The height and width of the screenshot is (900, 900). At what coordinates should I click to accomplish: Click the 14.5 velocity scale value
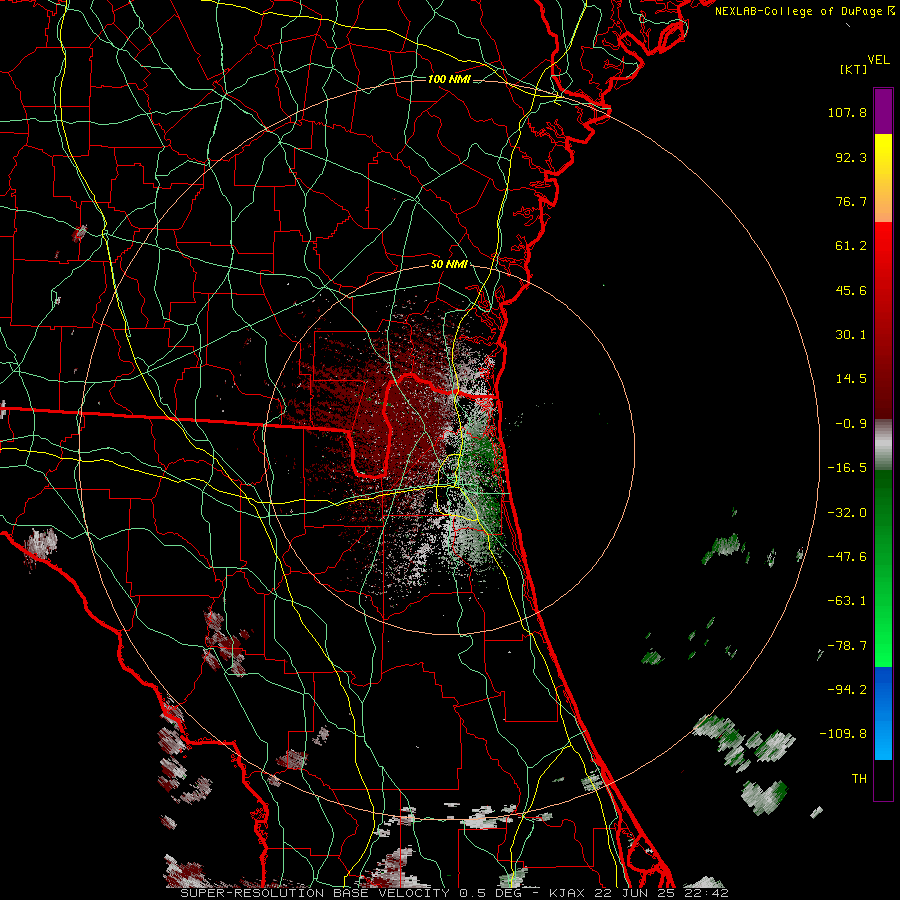(x=851, y=379)
